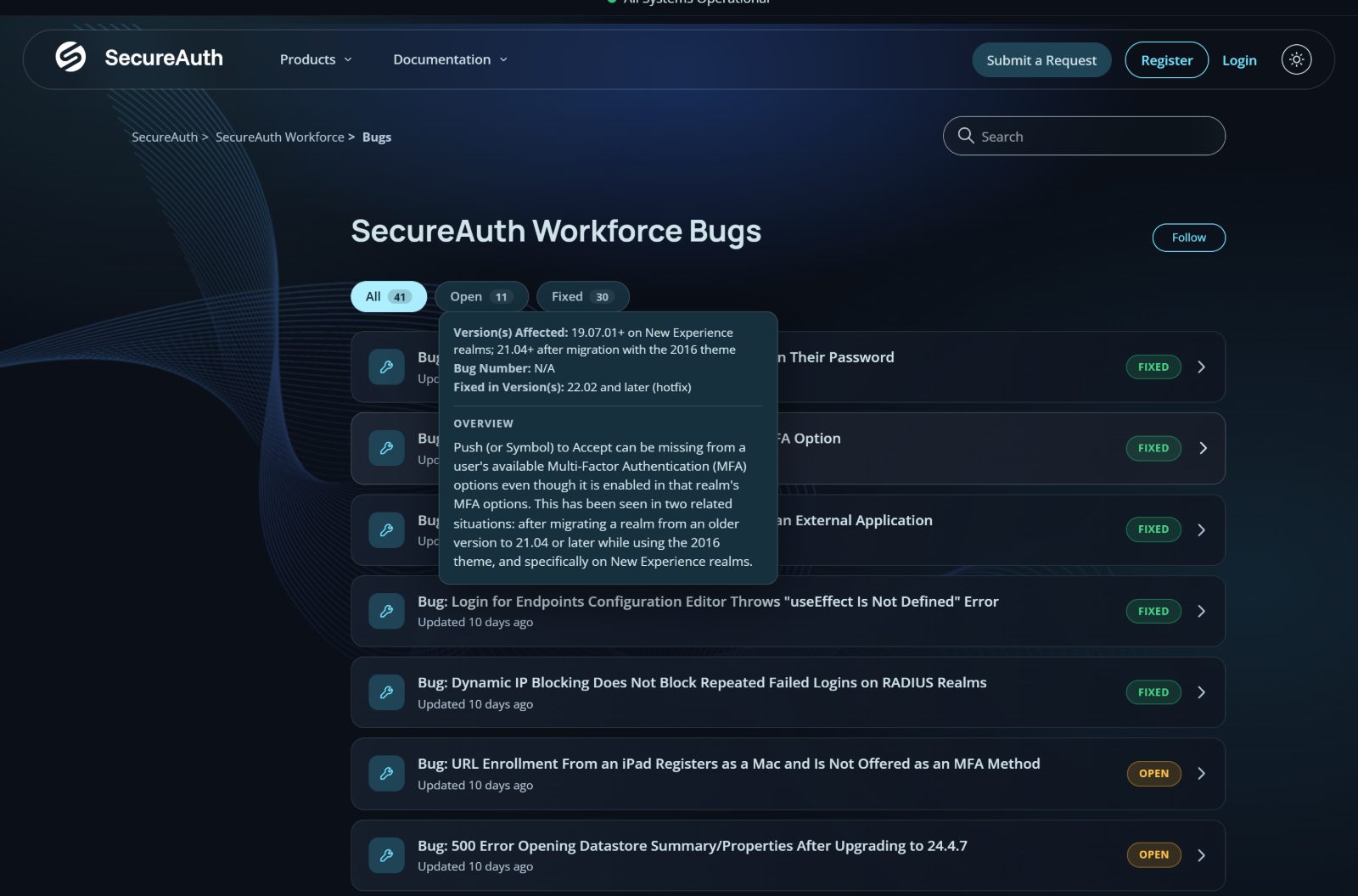This screenshot has height=896, width=1358.
Task: Click wrench icon of Their Password bug row
Action: click(x=386, y=367)
